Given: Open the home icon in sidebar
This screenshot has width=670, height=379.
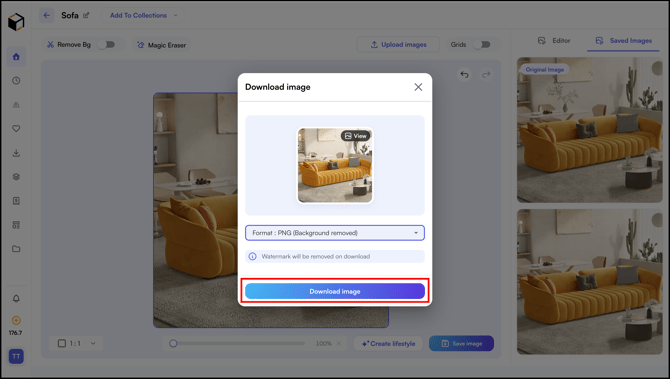Looking at the screenshot, I should tap(16, 56).
